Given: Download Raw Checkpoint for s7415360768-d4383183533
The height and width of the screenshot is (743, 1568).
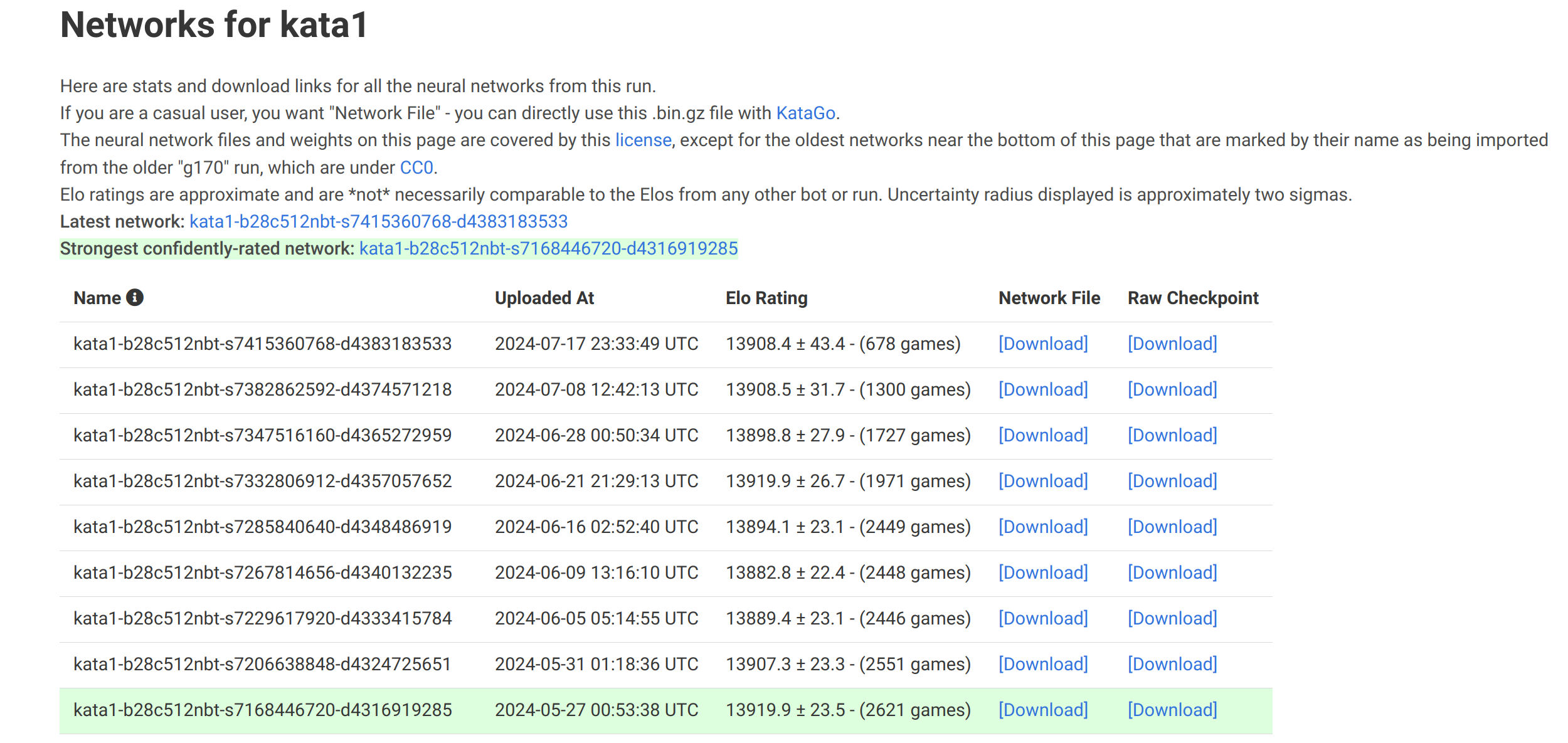Looking at the screenshot, I should click(x=1172, y=344).
